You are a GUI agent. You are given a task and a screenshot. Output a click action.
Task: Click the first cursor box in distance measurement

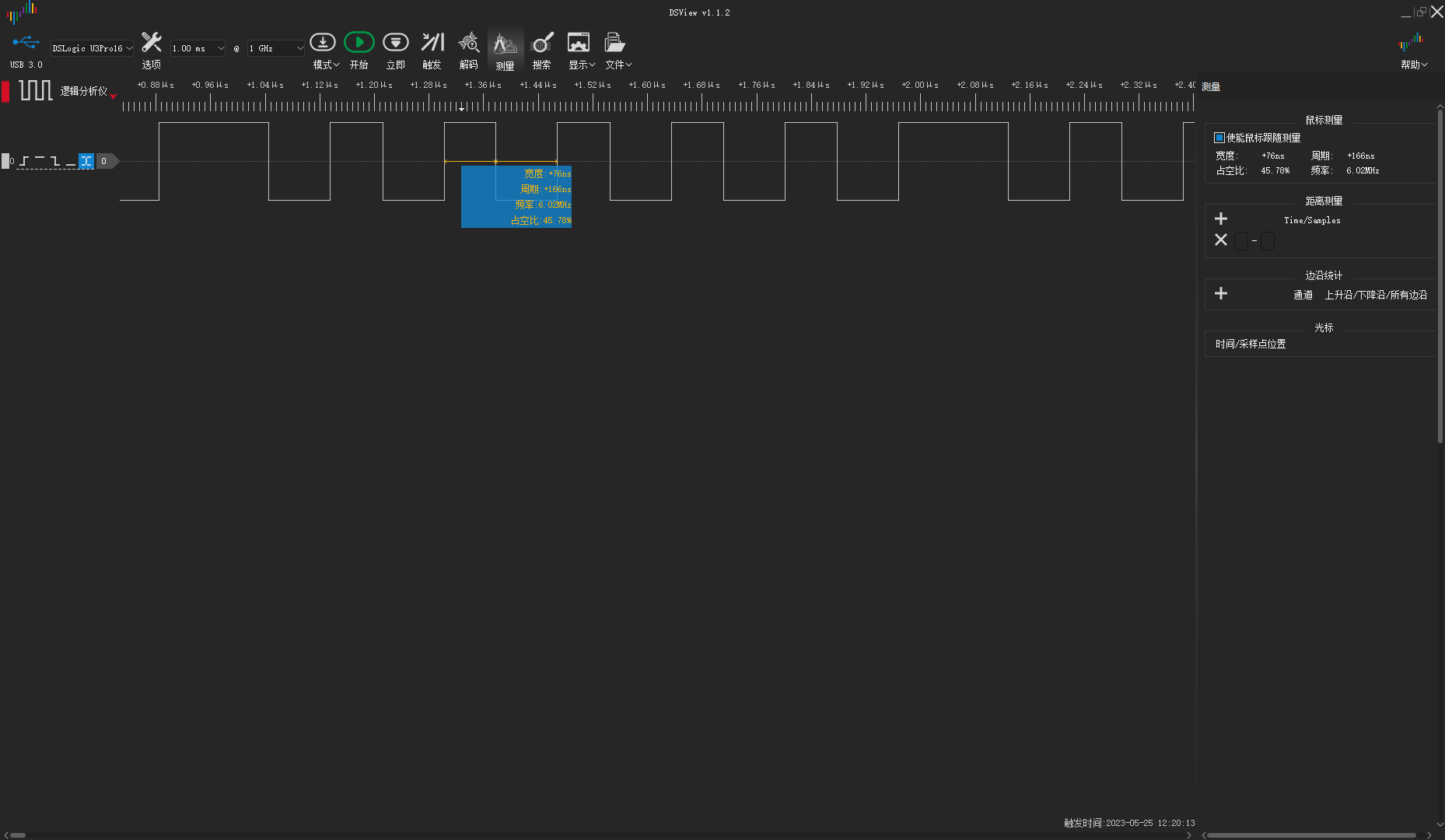pyautogui.click(x=1241, y=241)
